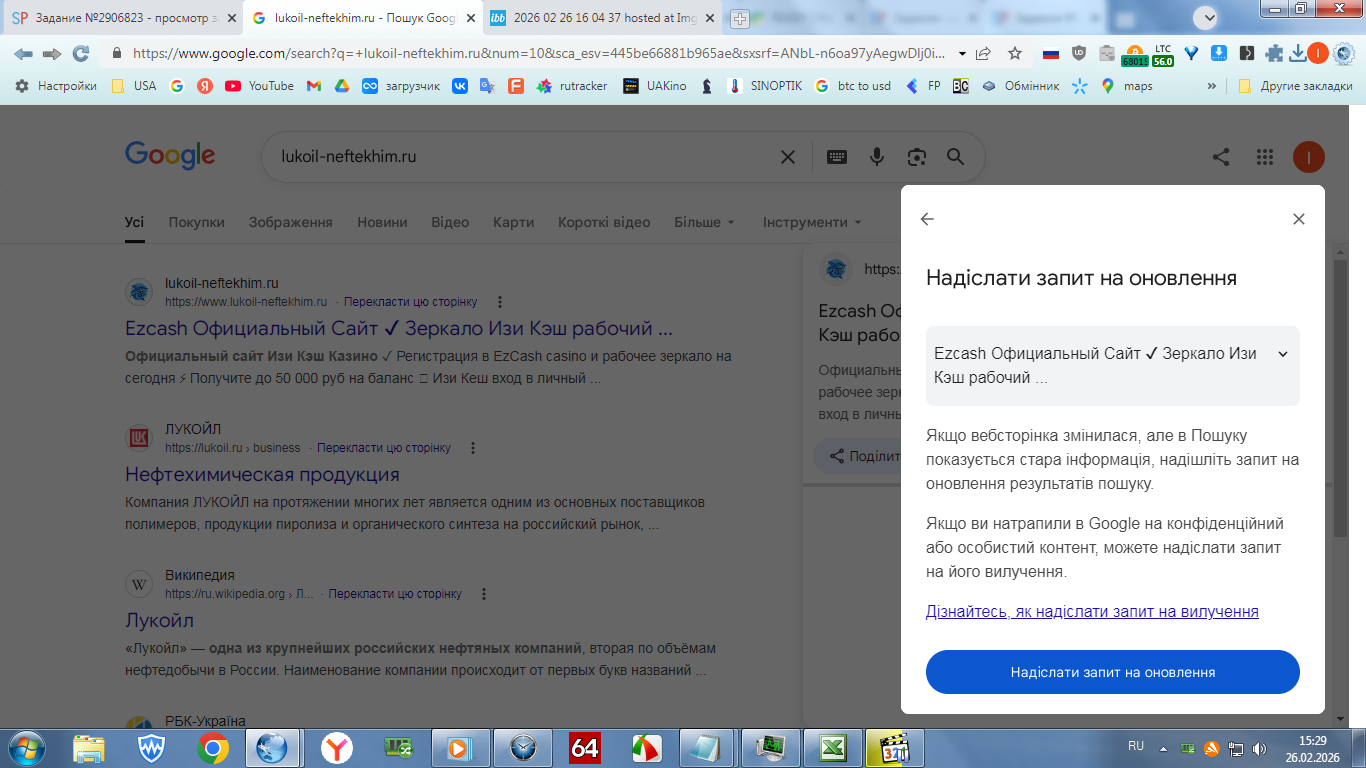Open the Обмінник bookmark

coord(1020,86)
